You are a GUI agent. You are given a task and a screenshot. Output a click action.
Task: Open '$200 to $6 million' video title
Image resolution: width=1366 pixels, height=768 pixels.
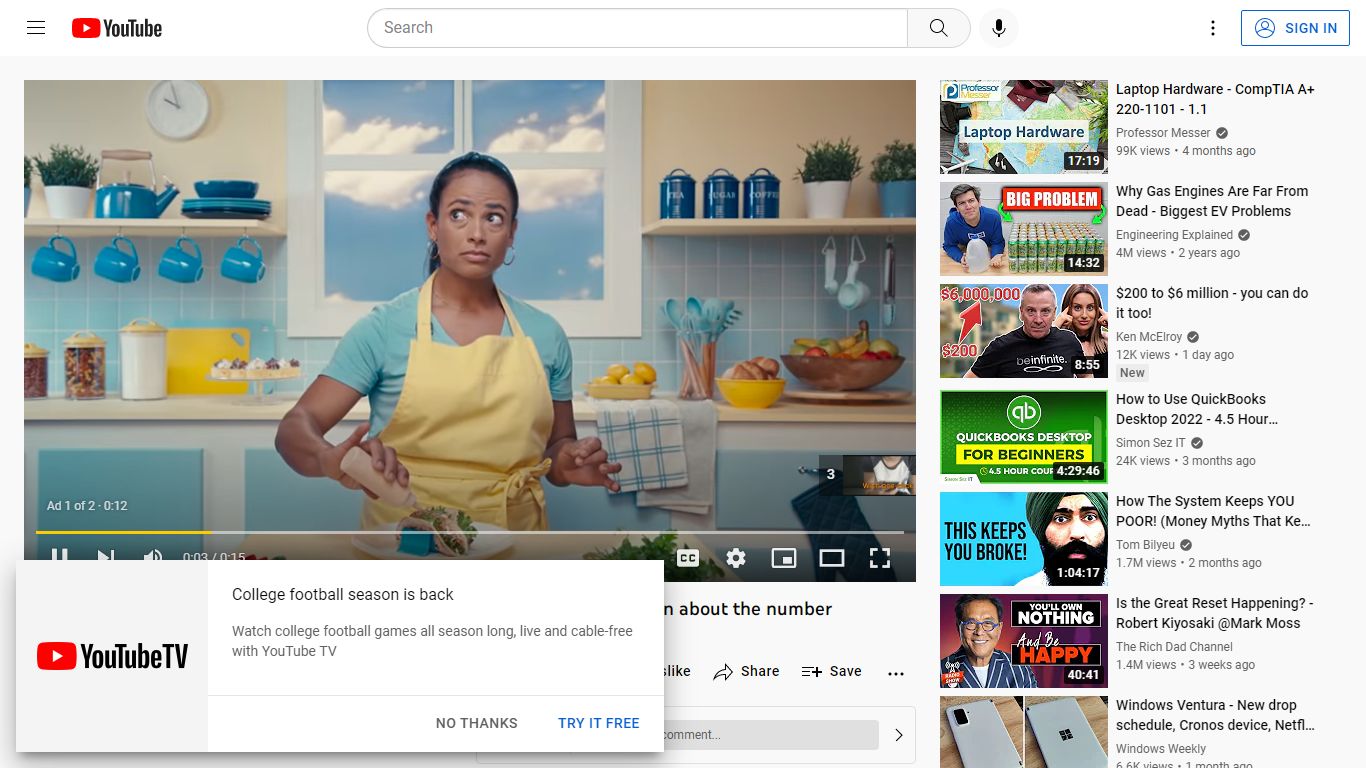click(1212, 303)
